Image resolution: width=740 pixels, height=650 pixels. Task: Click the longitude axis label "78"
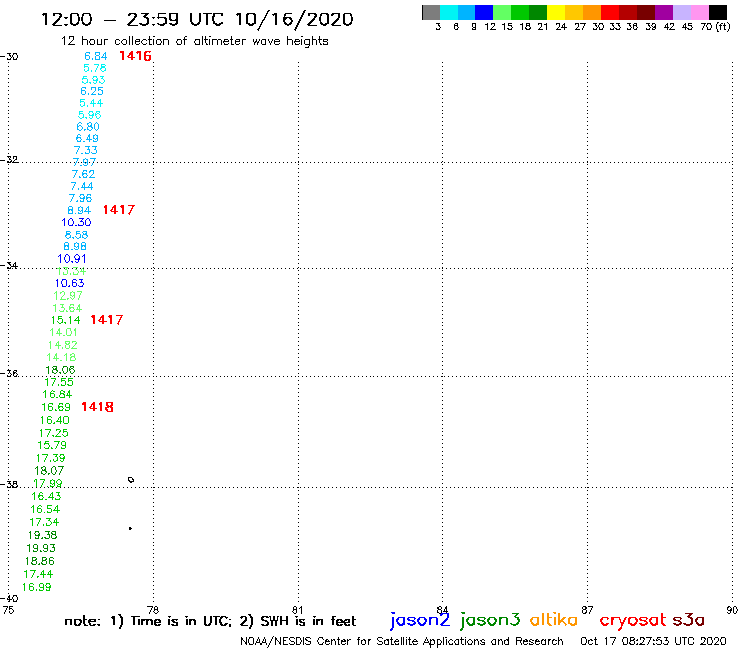153,610
